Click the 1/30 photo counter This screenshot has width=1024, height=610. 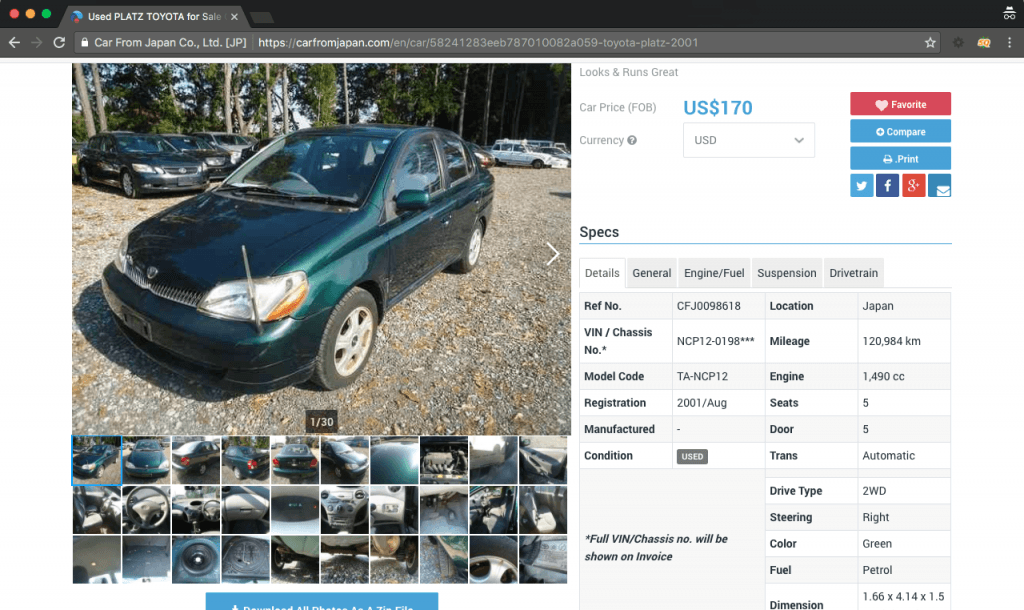pos(321,422)
